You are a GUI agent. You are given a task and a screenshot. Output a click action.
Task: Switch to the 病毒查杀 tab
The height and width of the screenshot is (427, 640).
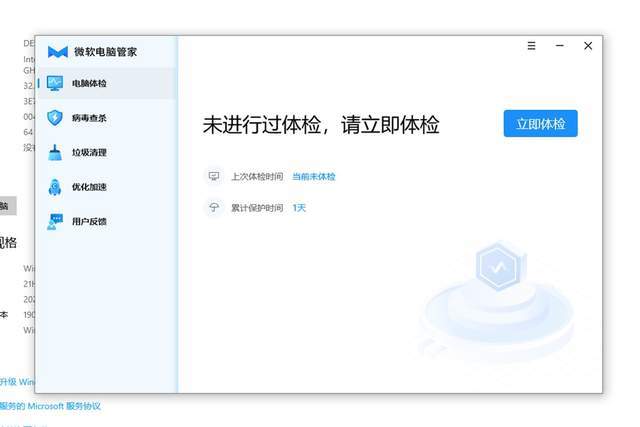(x=107, y=118)
